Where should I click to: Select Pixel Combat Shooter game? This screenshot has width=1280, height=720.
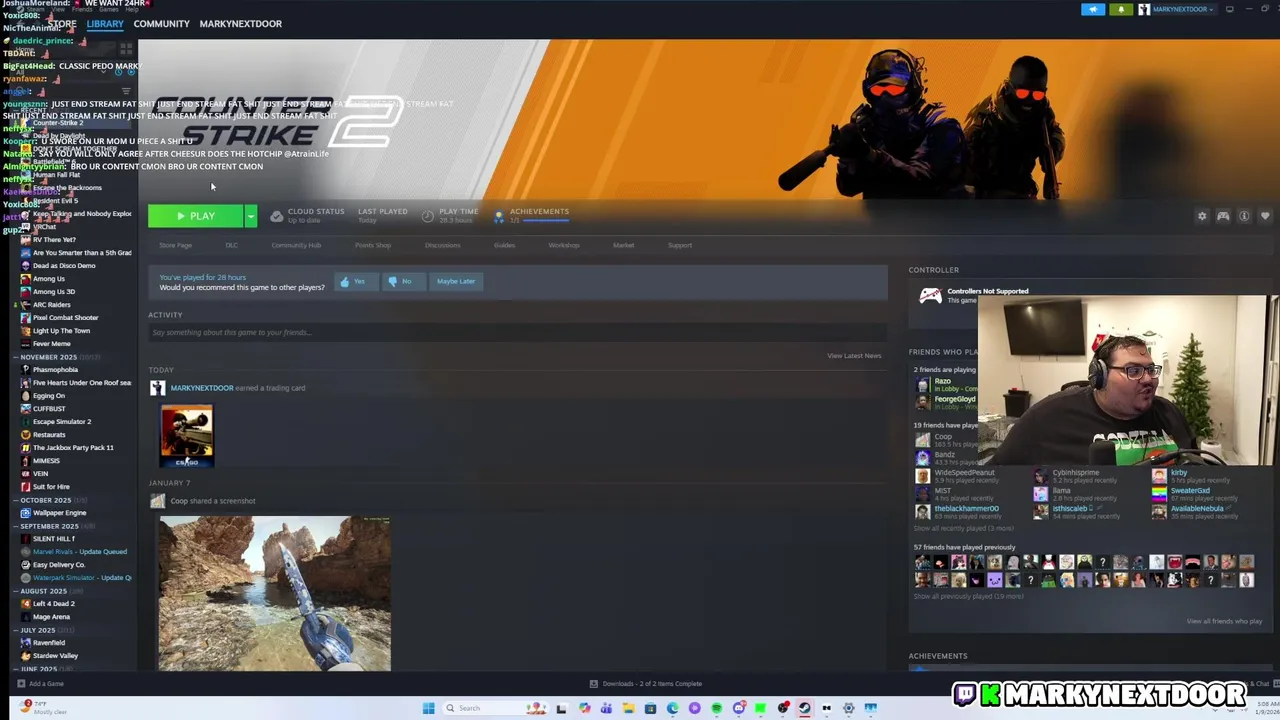point(65,318)
